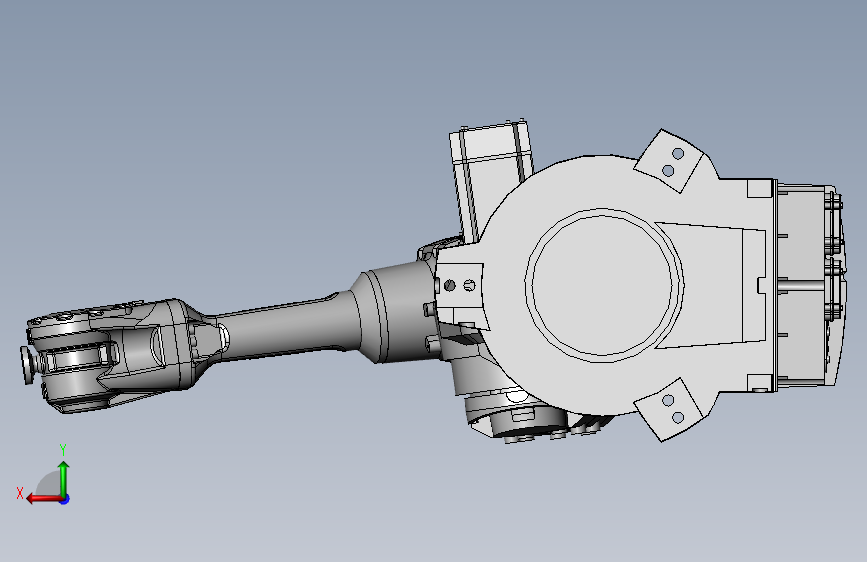This screenshot has width=867, height=562.
Task: Click the blue Z axis dot of the triad
Action: (65, 499)
